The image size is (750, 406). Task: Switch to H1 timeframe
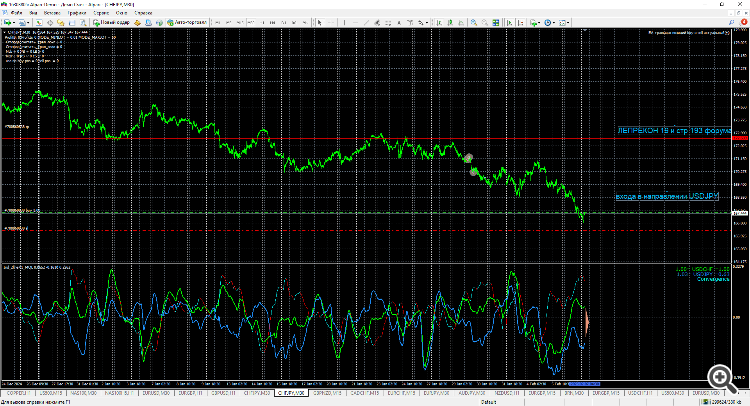point(262,22)
